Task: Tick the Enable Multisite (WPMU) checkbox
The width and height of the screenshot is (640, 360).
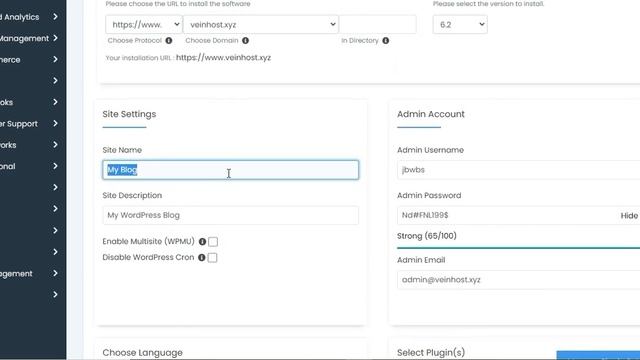Action: coord(213,242)
